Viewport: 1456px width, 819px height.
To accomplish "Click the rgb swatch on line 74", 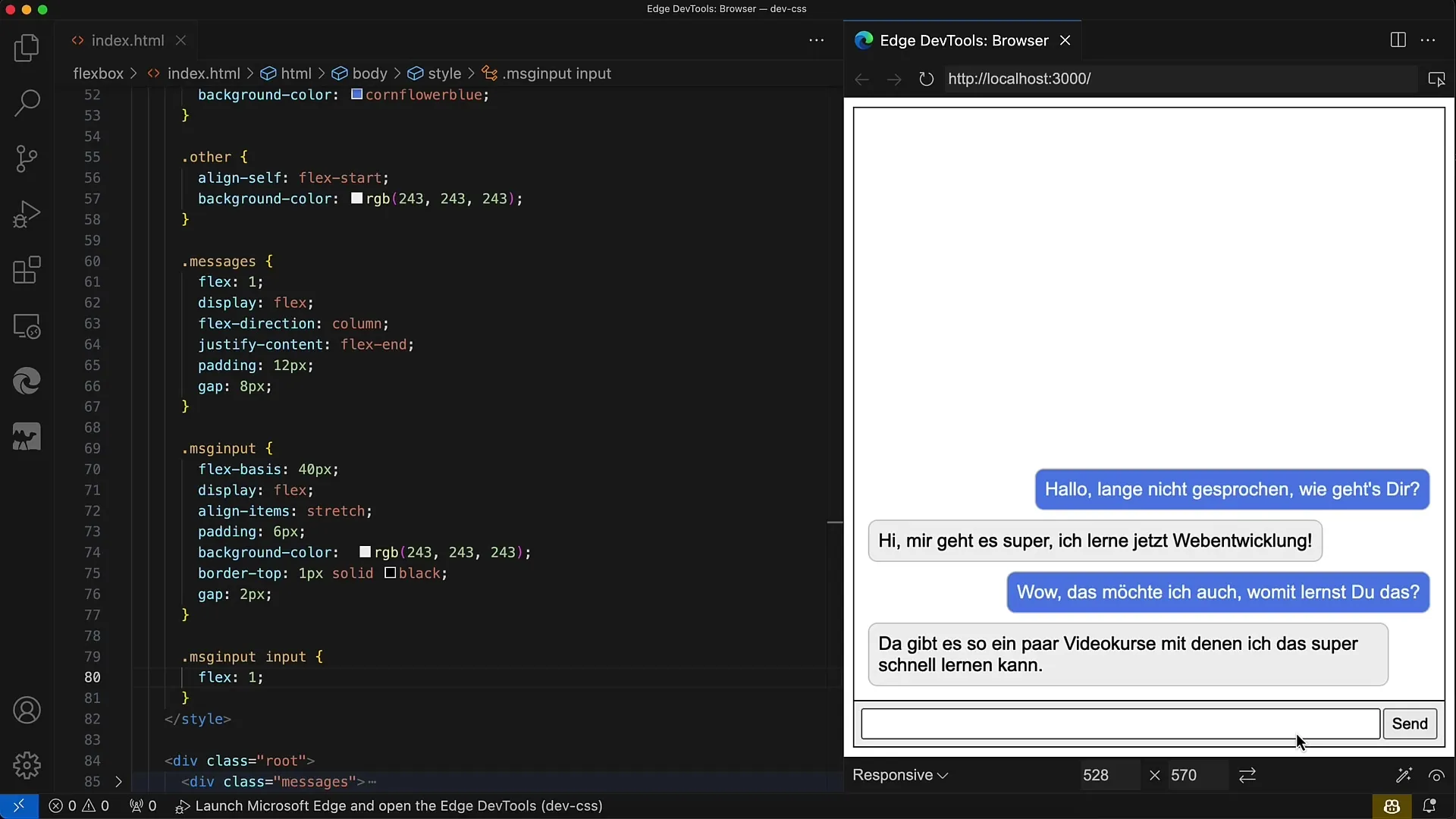I will click(x=365, y=552).
